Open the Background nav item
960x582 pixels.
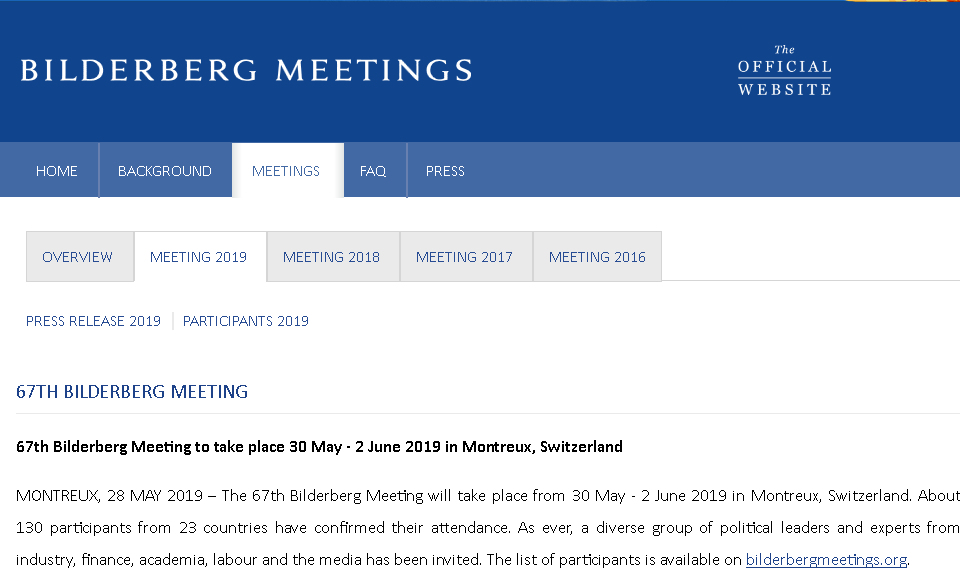165,171
